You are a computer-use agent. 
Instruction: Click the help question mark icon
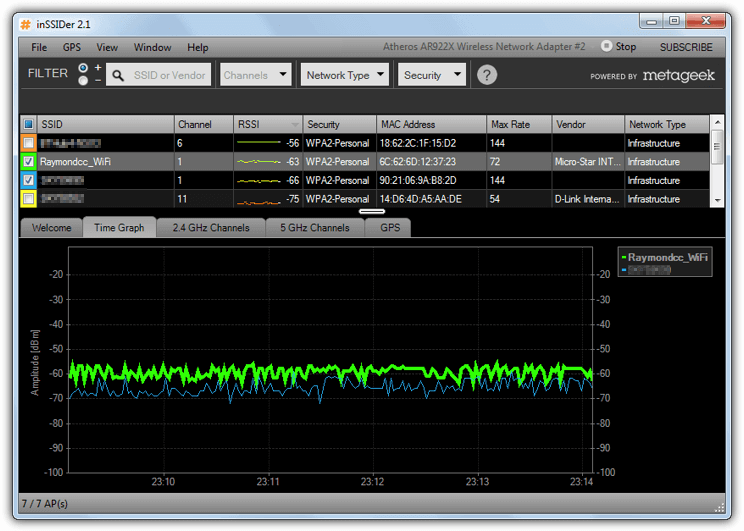coord(486,75)
